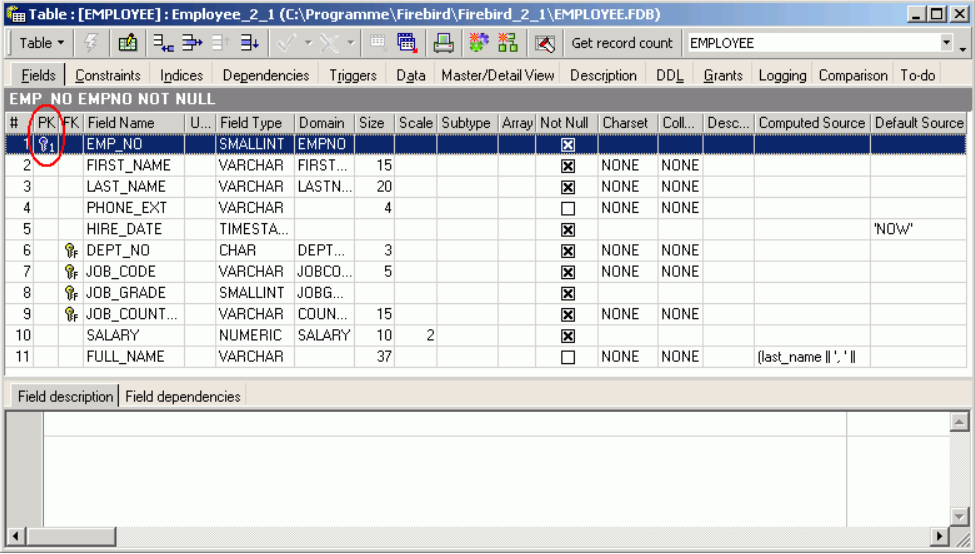975x554 pixels.
Task: Click the calendar grid icon with red arrow
Action: (406, 43)
